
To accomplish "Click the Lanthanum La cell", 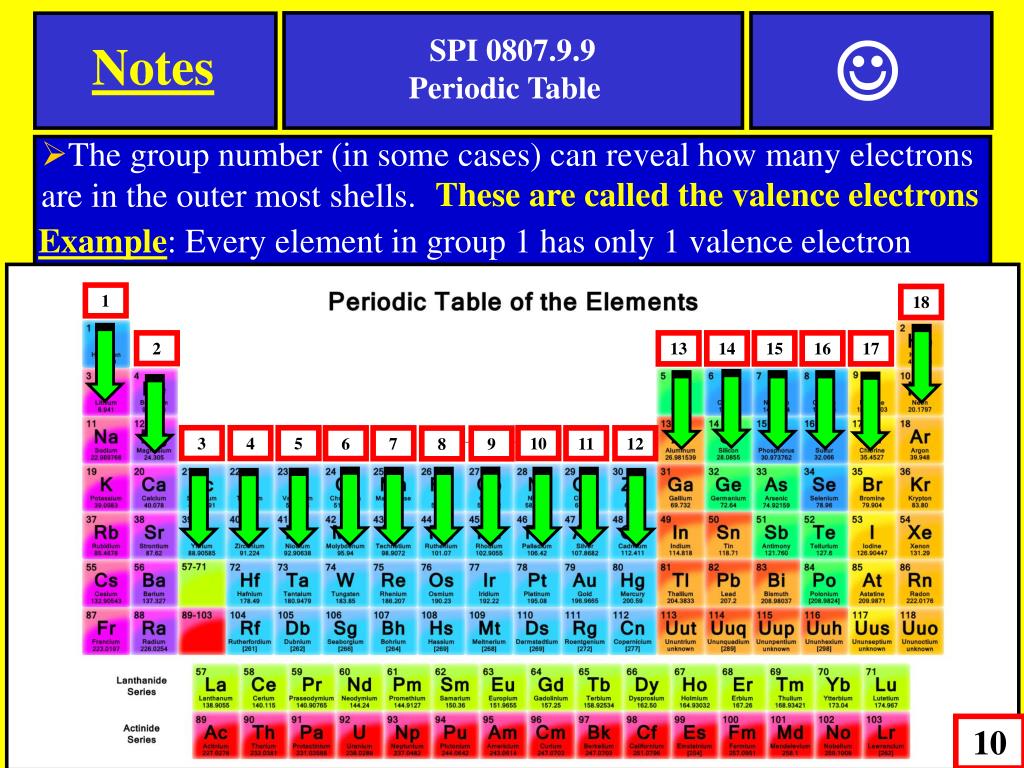I will click(216, 688).
